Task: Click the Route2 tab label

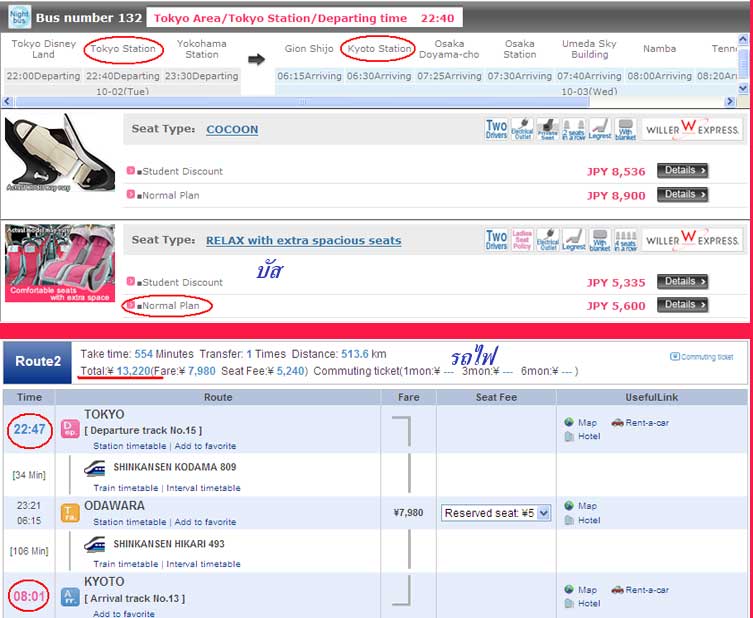Action: coord(37,362)
